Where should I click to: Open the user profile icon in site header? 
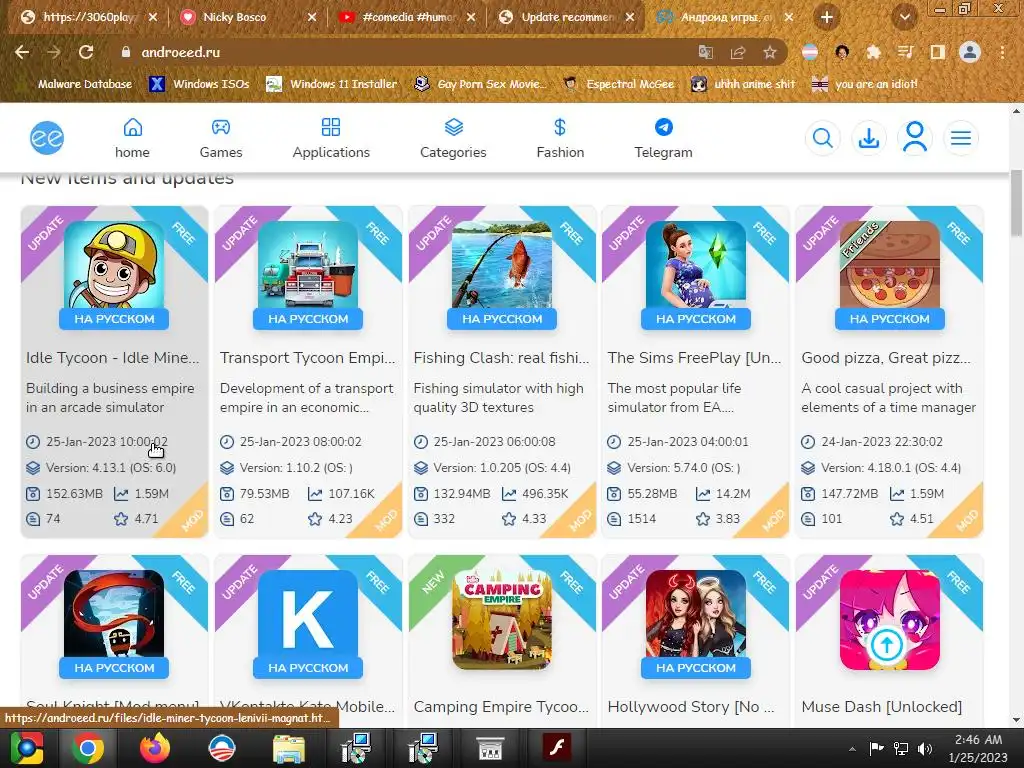tap(915, 138)
